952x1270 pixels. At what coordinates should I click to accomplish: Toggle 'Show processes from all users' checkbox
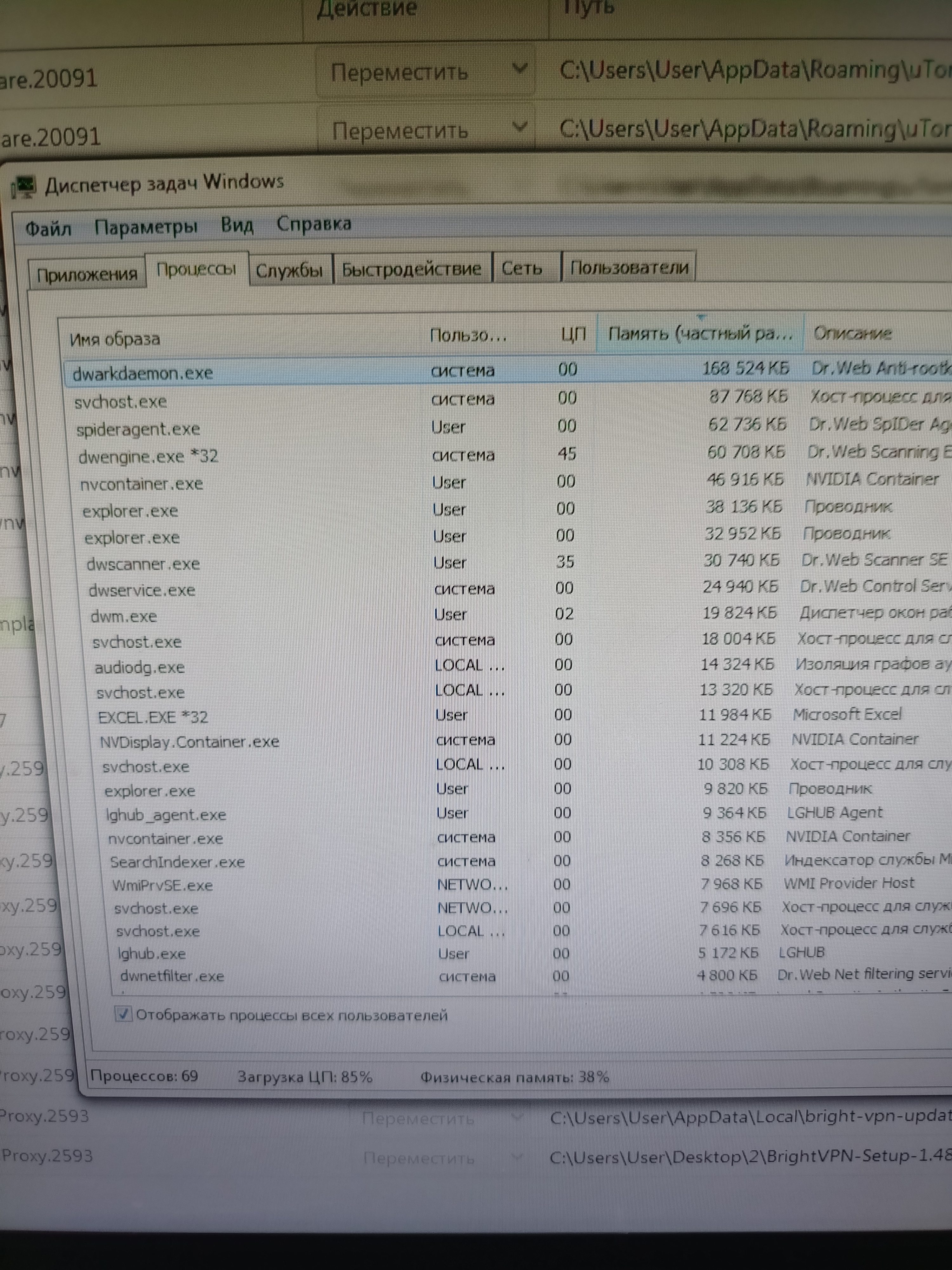pyautogui.click(x=123, y=1014)
